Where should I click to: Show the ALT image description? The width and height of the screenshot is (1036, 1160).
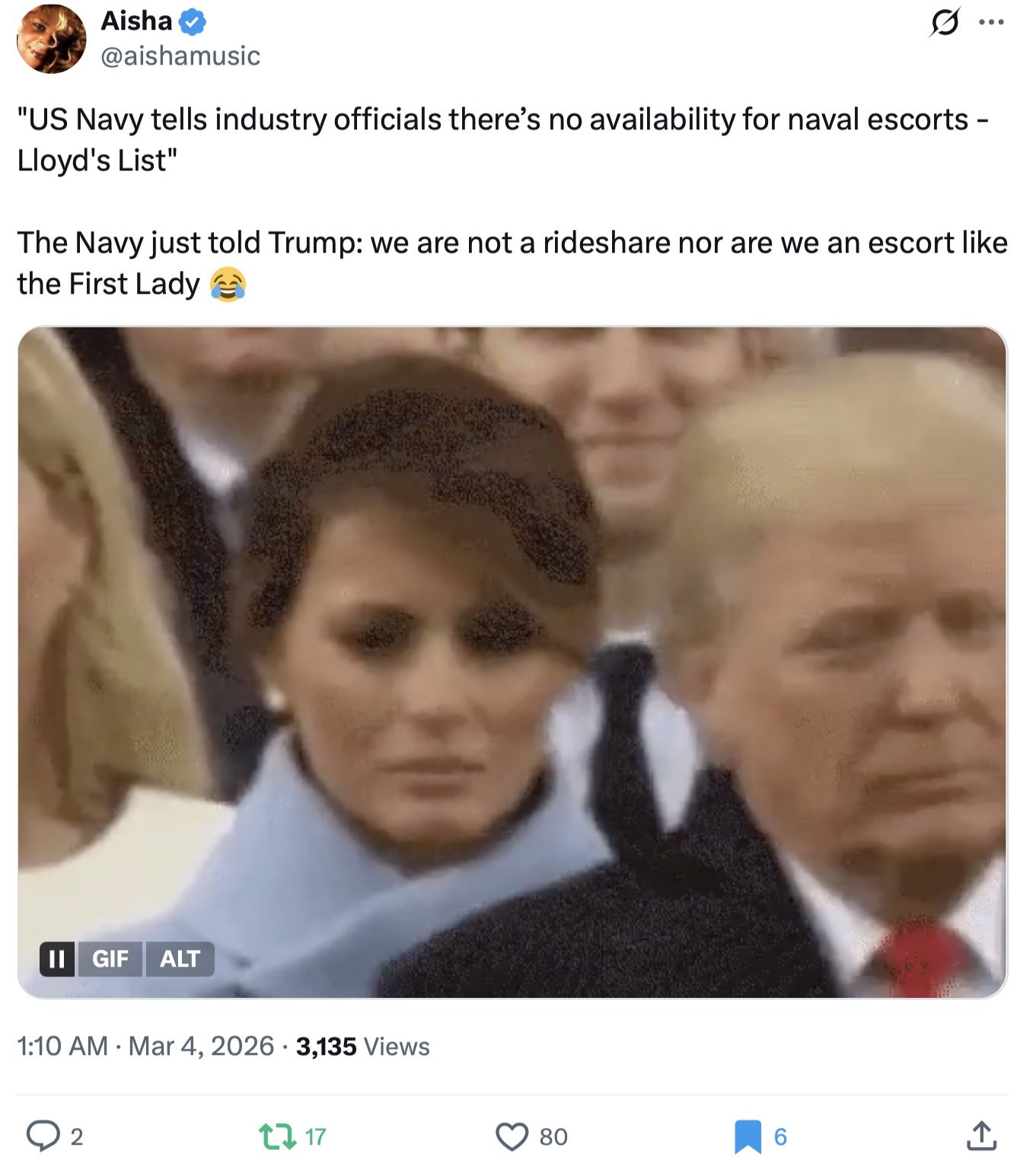pyautogui.click(x=180, y=958)
